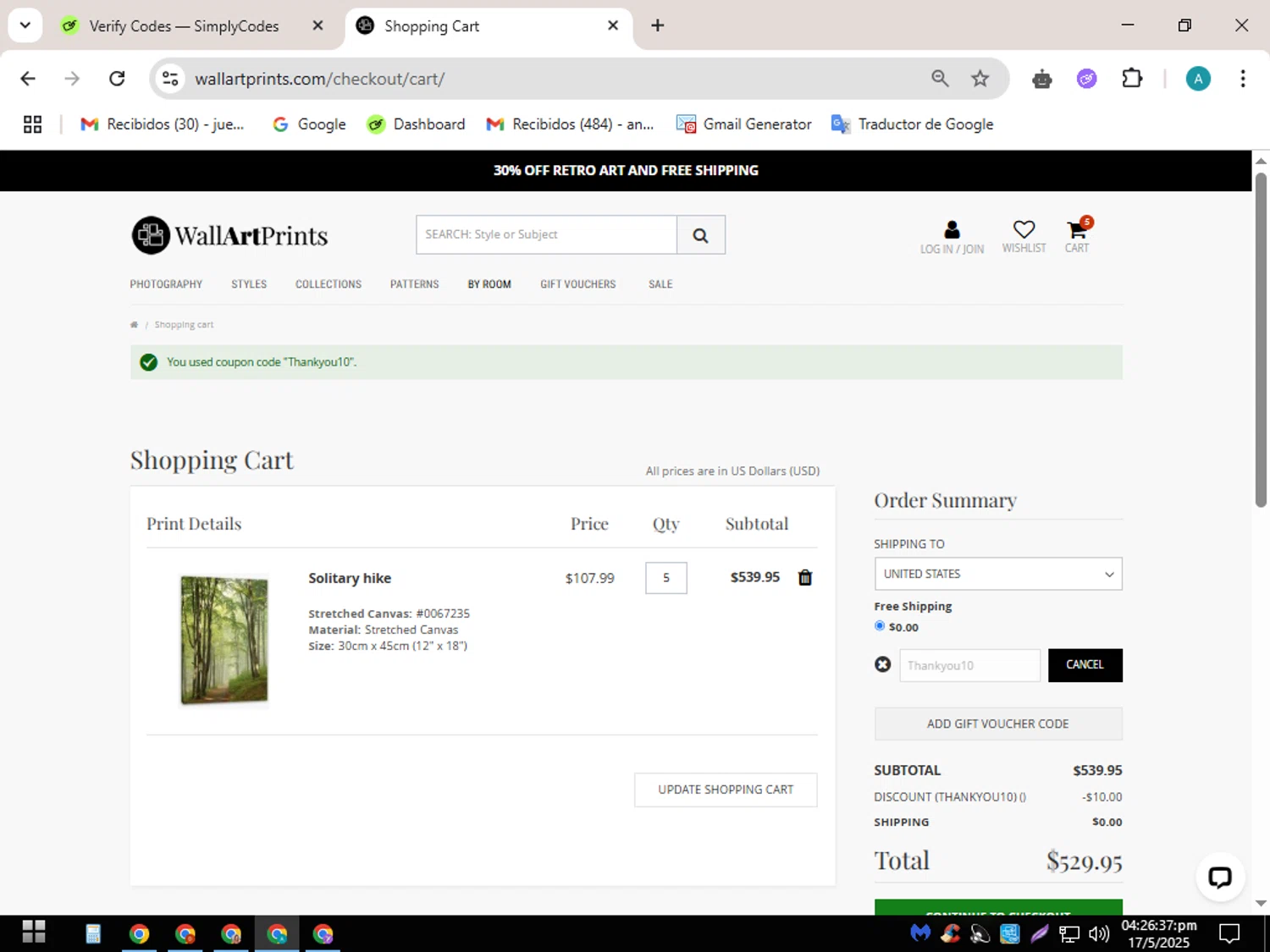Open the Sale menu
Image resolution: width=1270 pixels, height=952 pixels.
(x=660, y=284)
